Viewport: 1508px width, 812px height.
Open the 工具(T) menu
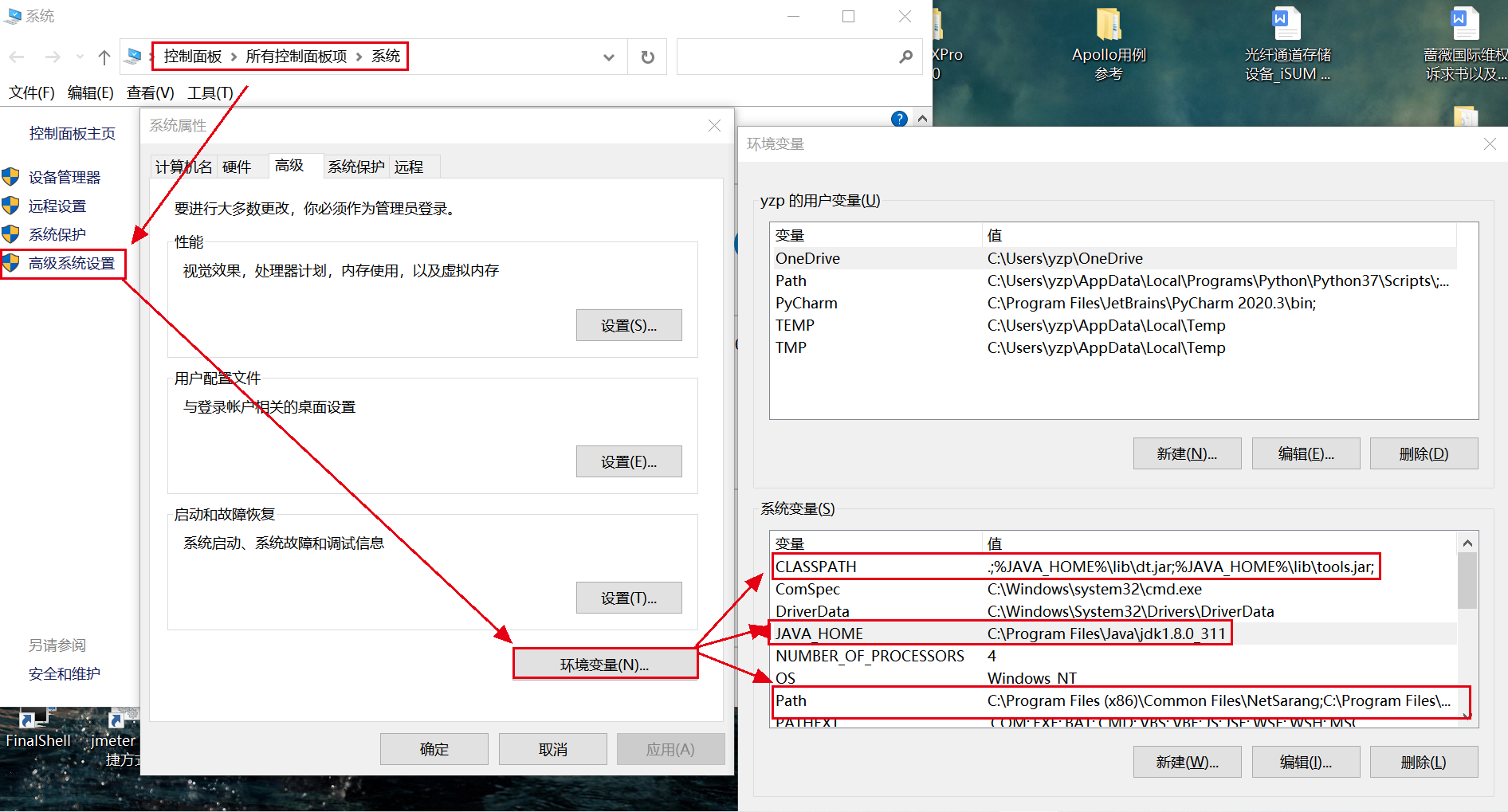point(210,93)
